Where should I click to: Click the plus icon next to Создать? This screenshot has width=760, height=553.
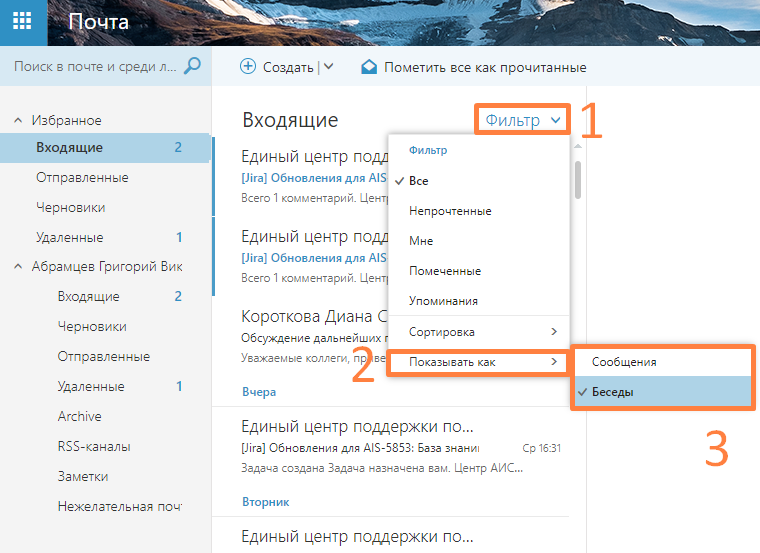coord(248,67)
